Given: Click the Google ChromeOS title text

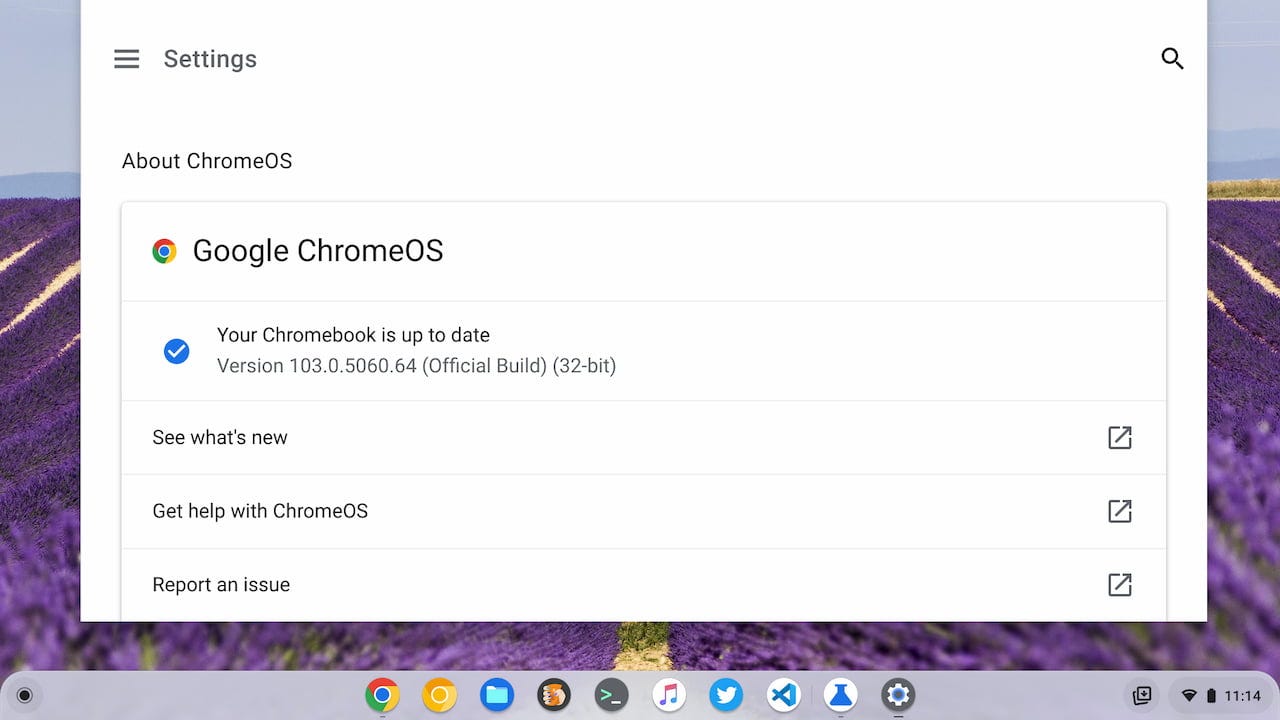Looking at the screenshot, I should (318, 251).
